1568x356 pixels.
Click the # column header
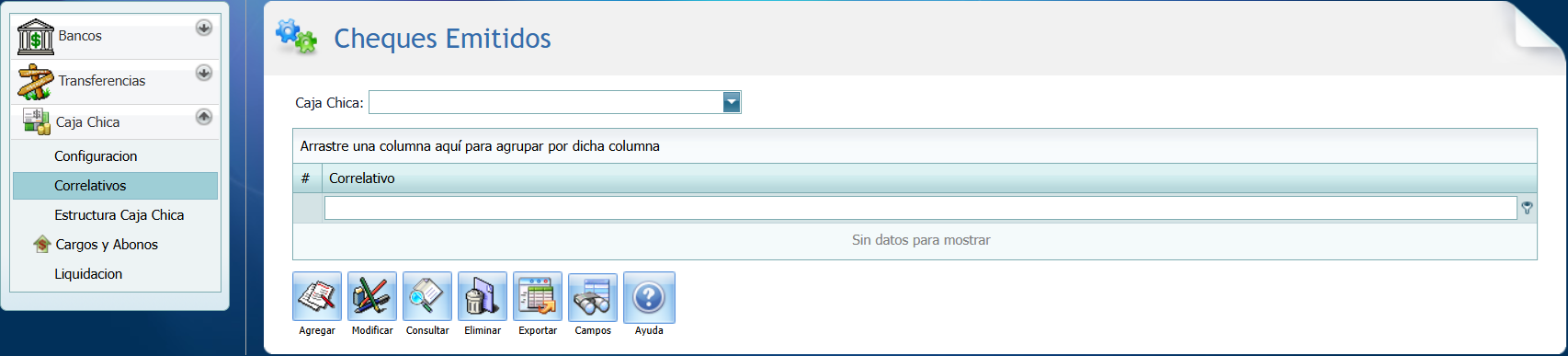[x=307, y=178]
